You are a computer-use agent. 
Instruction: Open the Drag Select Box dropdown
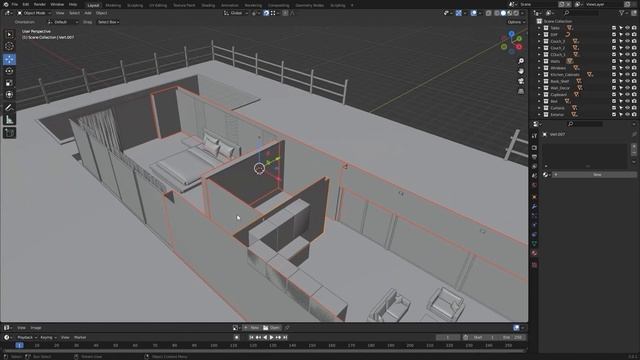tap(108, 22)
